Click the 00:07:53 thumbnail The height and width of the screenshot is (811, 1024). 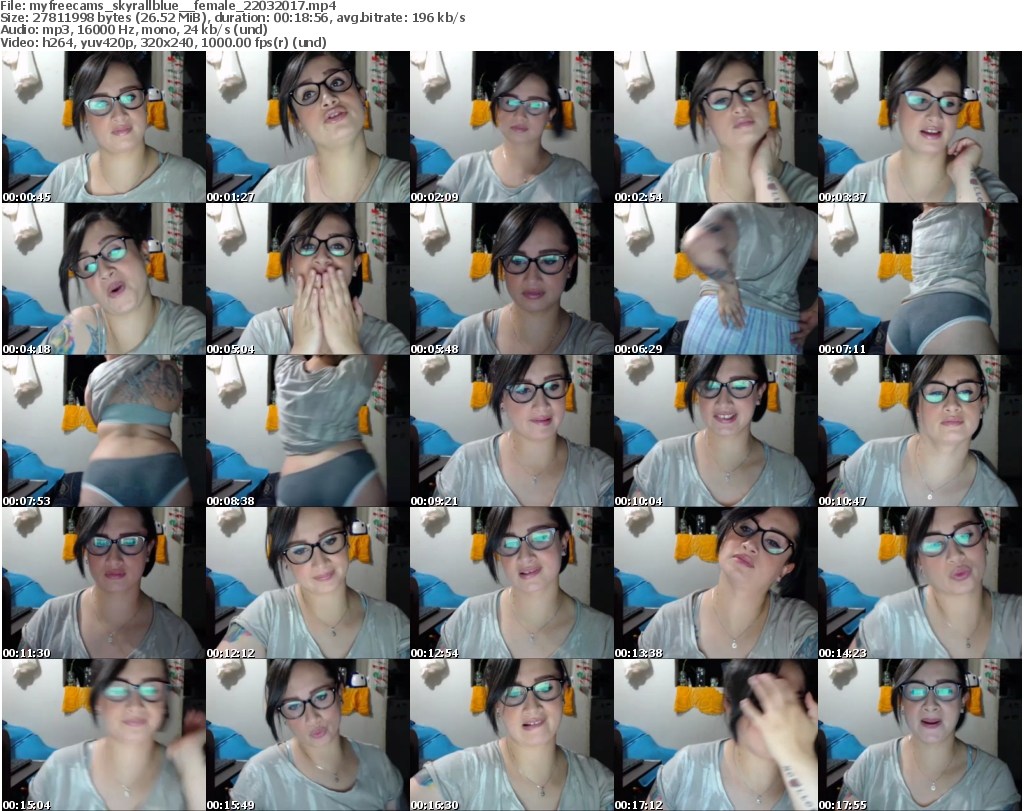[x=104, y=431]
